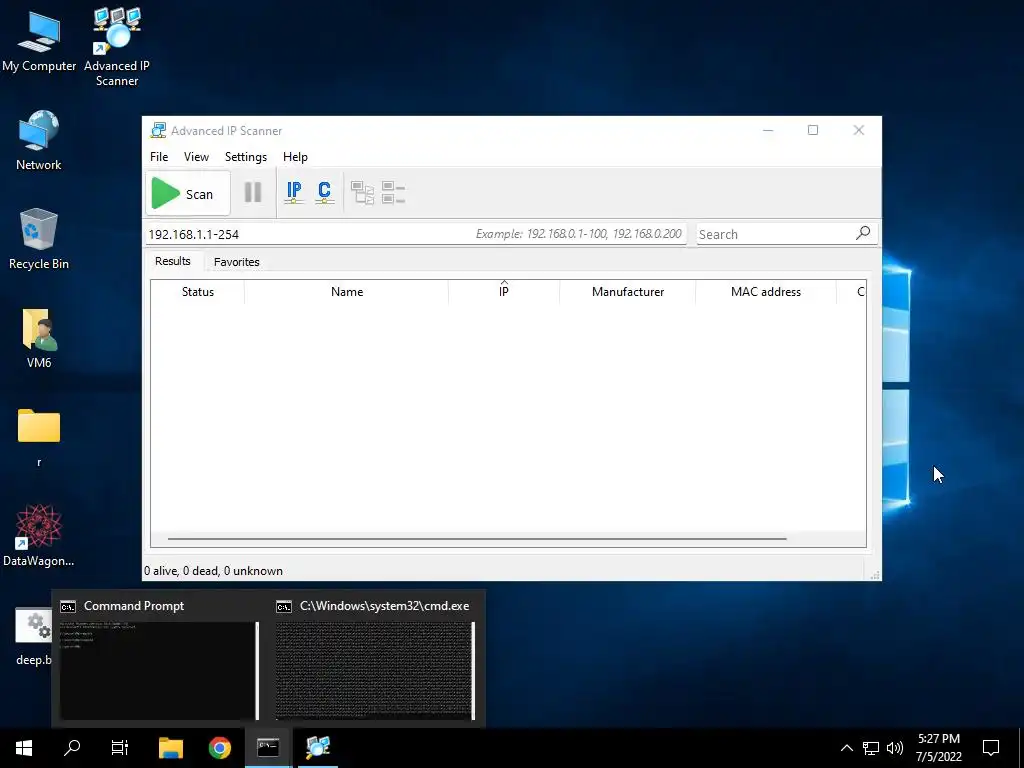Maximize the Advanced IP Scanner window
This screenshot has height=768, width=1024.
[813, 131]
